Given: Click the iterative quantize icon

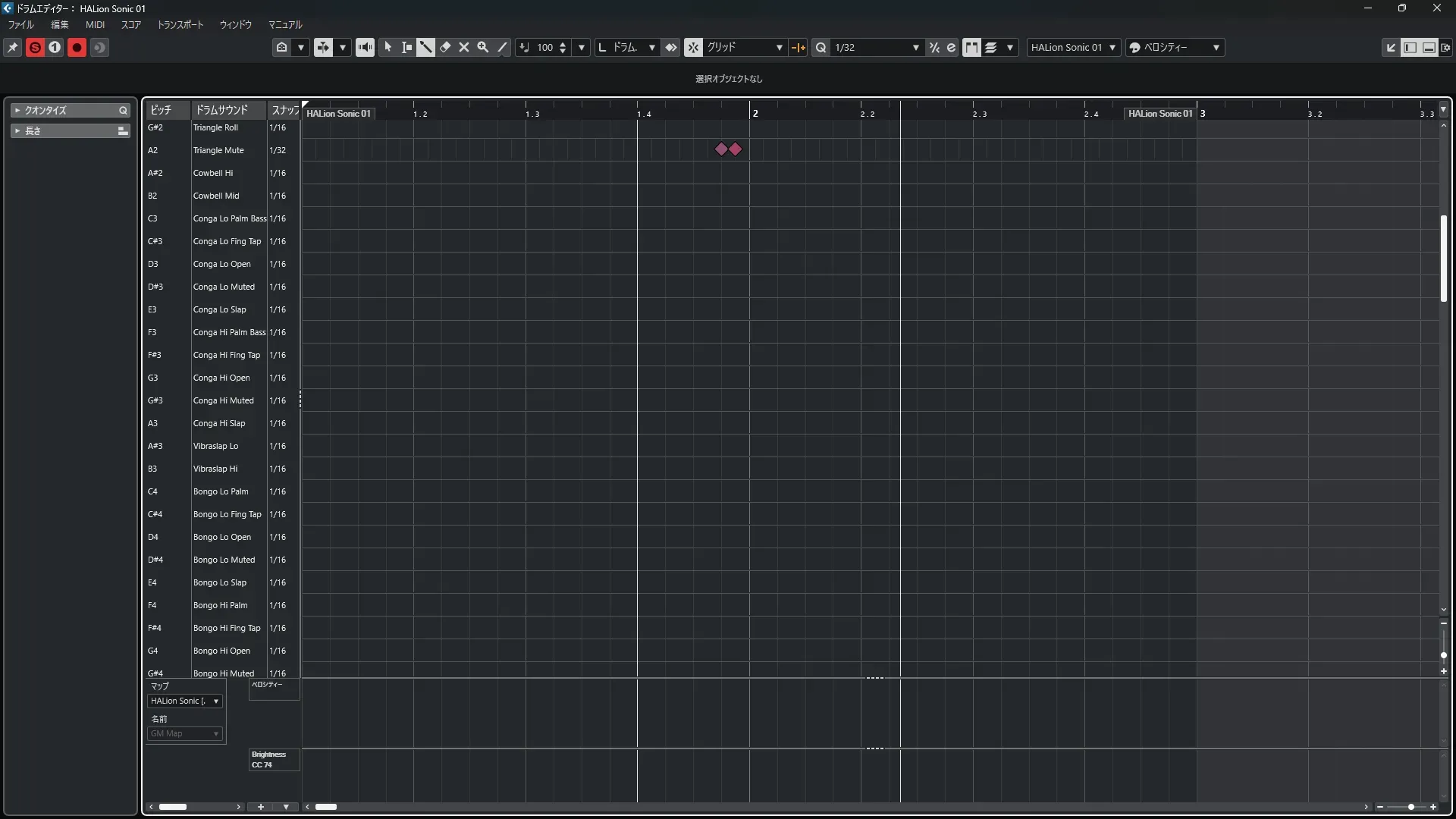Looking at the screenshot, I should click(x=934, y=47).
